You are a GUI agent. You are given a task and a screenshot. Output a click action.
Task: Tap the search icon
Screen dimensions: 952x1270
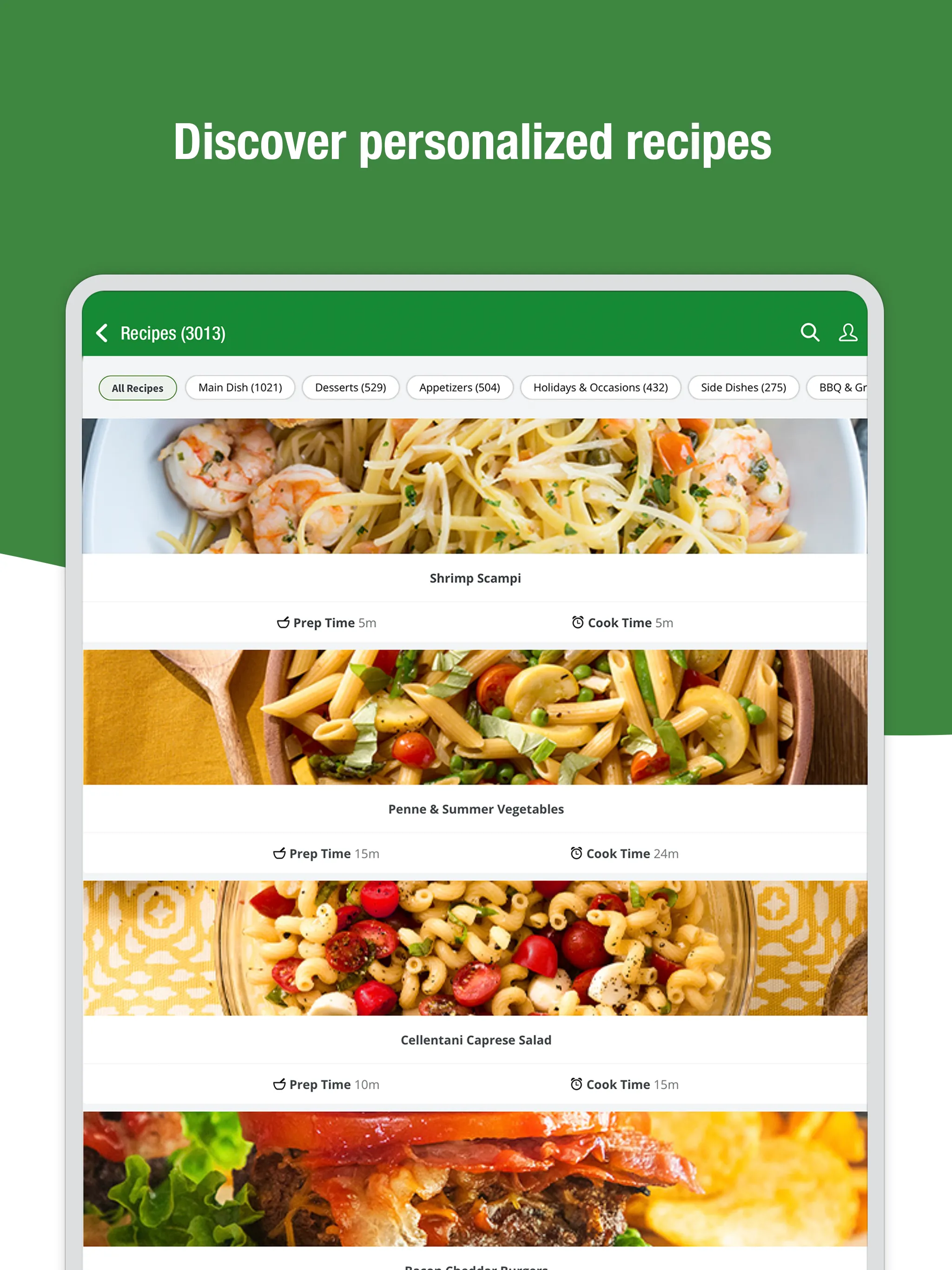click(810, 333)
